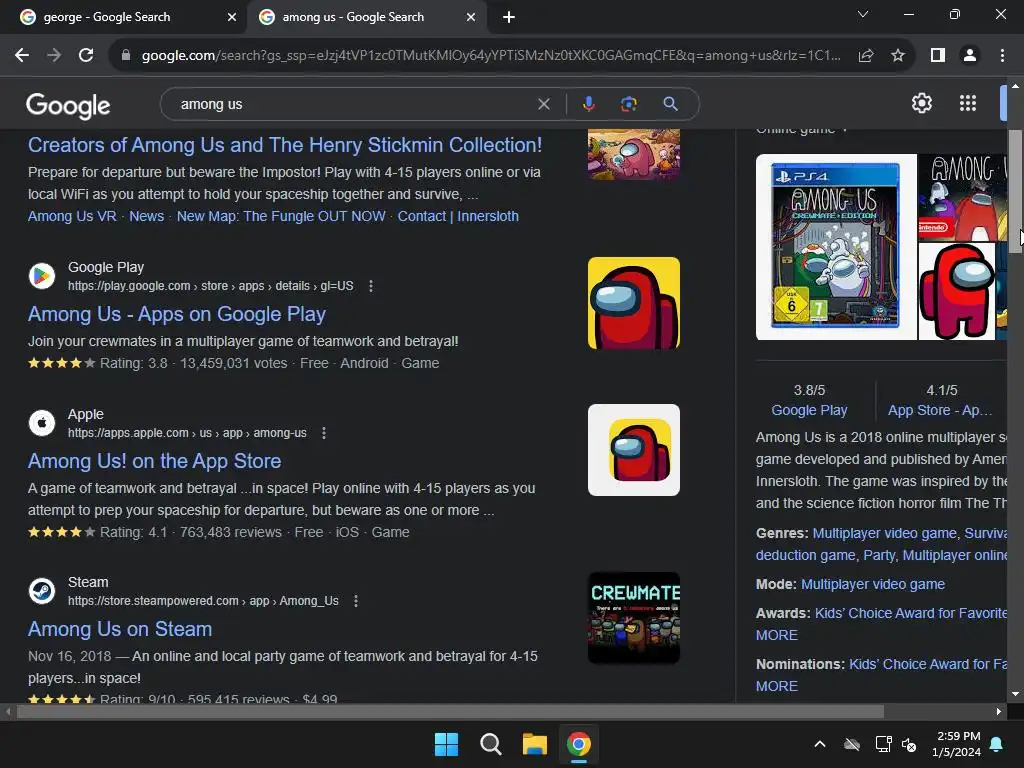Open the tab search dropdown arrow
1024x768 pixels.
(863, 14)
